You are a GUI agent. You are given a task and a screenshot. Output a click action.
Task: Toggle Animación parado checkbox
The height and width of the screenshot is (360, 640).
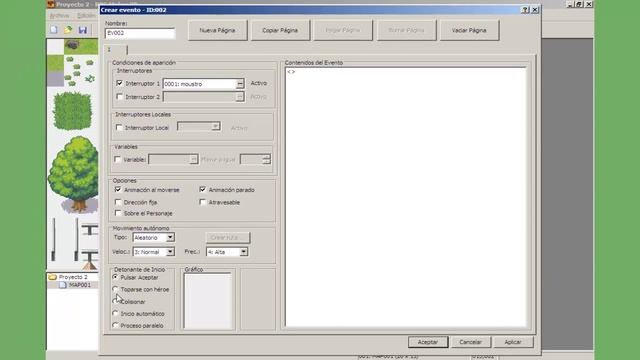point(202,189)
